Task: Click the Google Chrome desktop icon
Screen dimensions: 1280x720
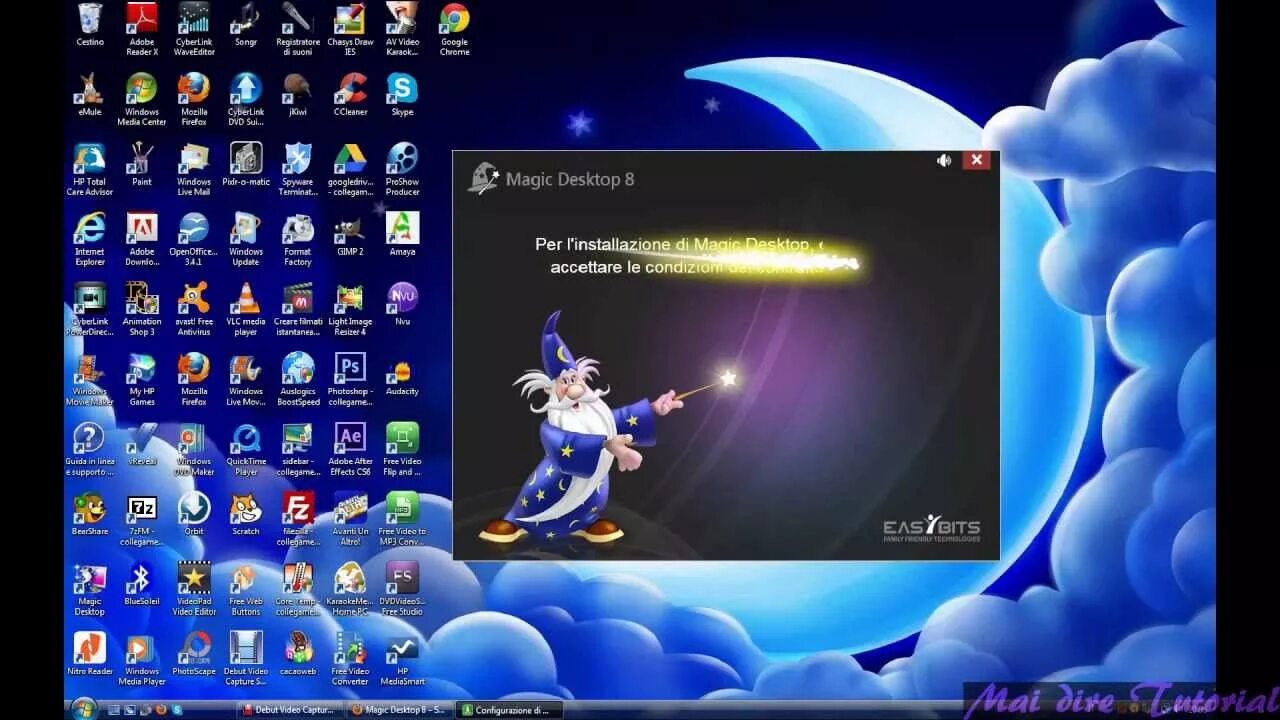Action: pyautogui.click(x=454, y=28)
